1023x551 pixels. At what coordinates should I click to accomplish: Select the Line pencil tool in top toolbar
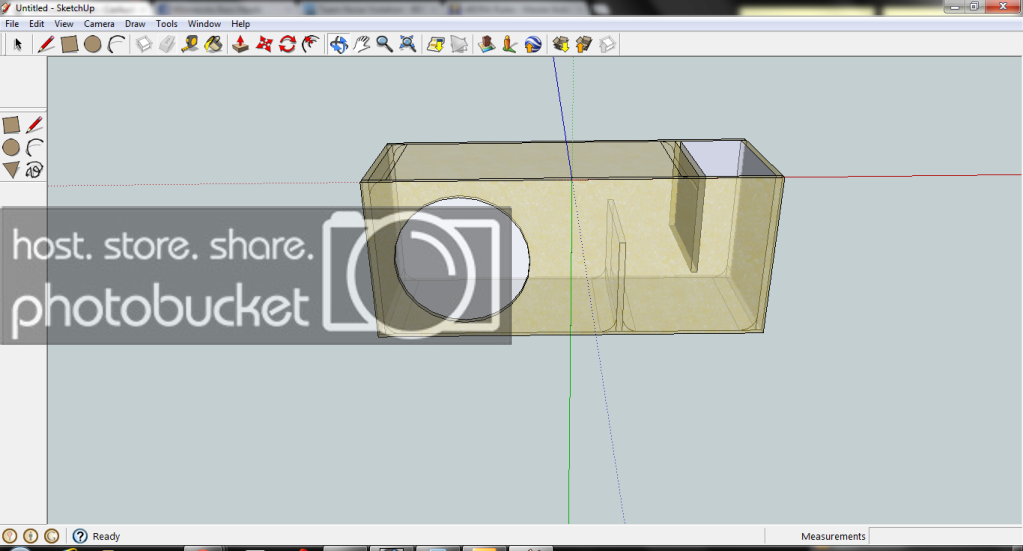[46, 44]
